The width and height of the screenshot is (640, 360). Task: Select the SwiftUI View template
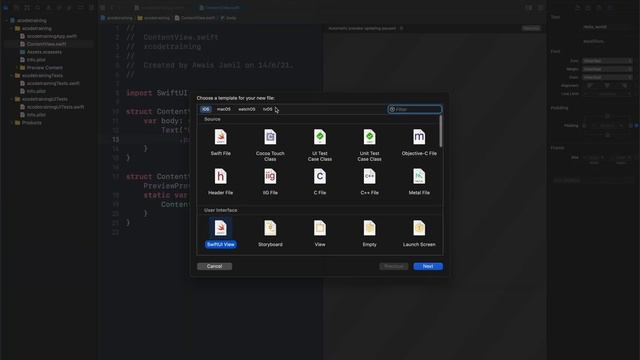tap(220, 233)
